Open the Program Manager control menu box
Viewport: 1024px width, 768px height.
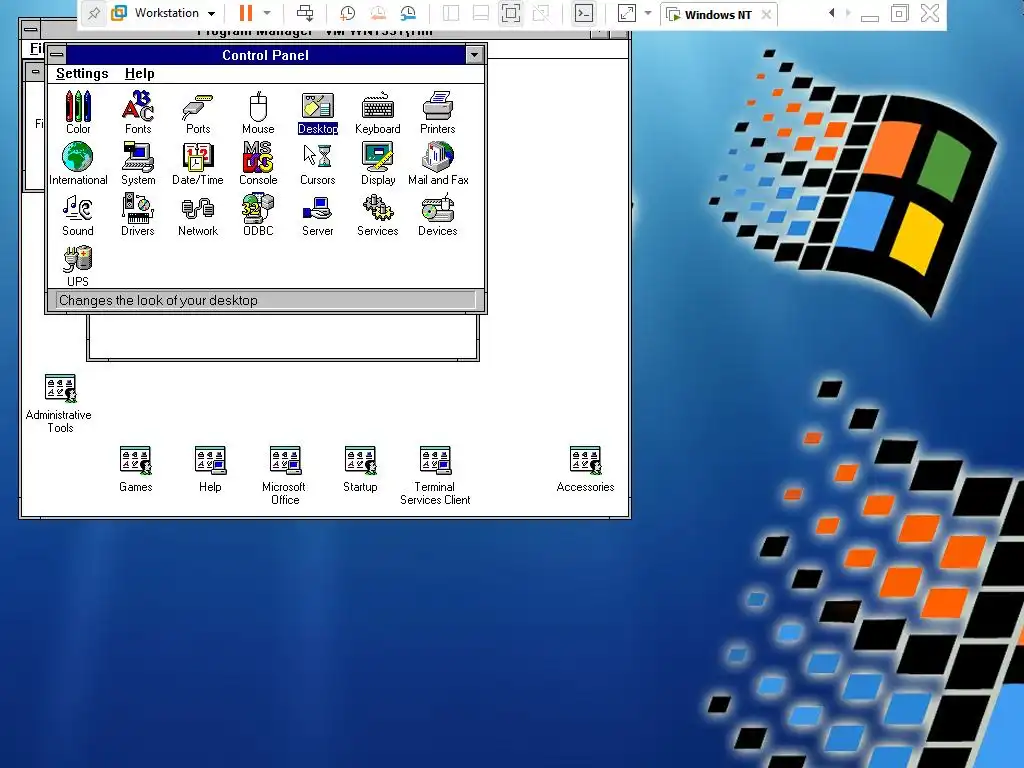click(x=30, y=29)
